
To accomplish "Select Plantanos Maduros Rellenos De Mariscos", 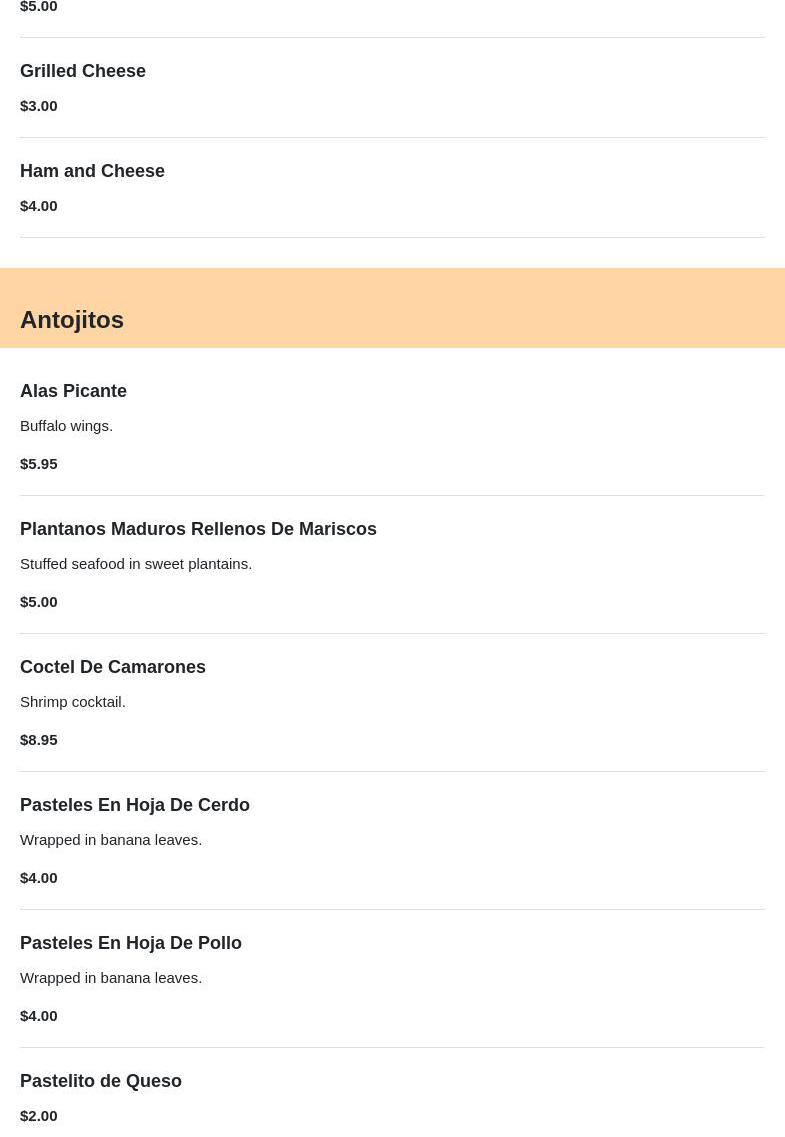I will tap(198, 529).
